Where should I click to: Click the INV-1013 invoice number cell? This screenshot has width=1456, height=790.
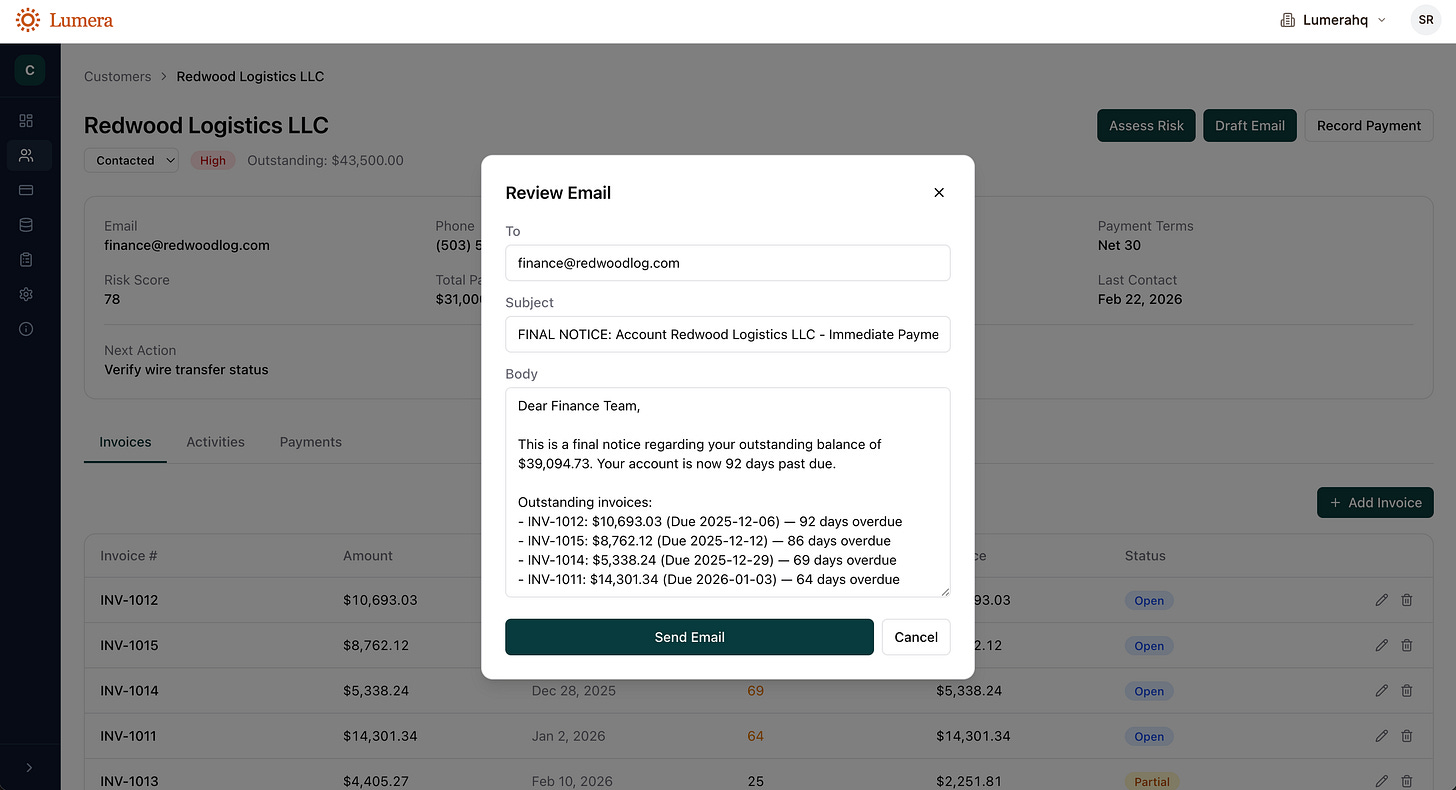pyautogui.click(x=129, y=781)
